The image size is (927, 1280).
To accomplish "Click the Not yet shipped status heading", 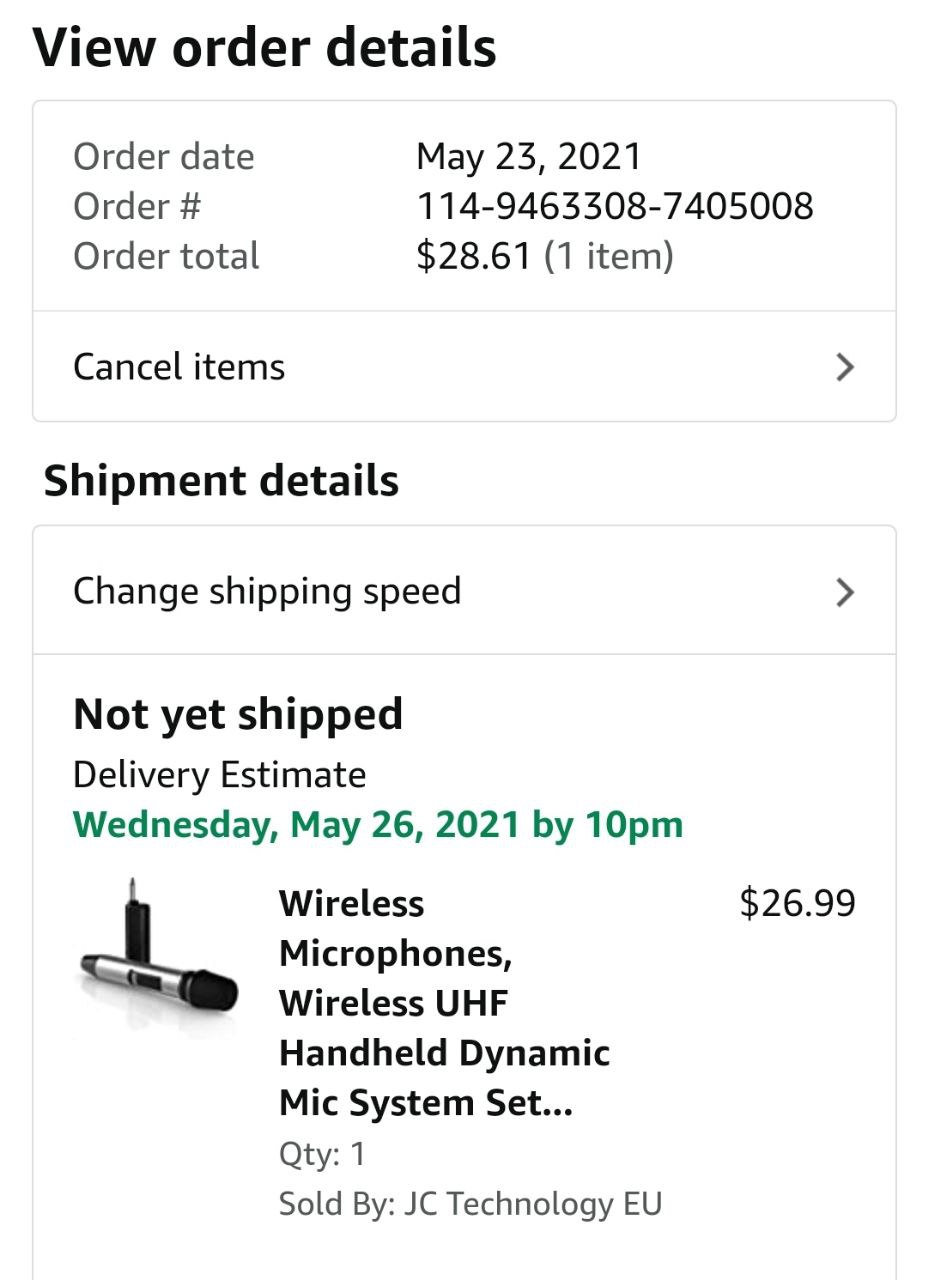I will pos(238,715).
